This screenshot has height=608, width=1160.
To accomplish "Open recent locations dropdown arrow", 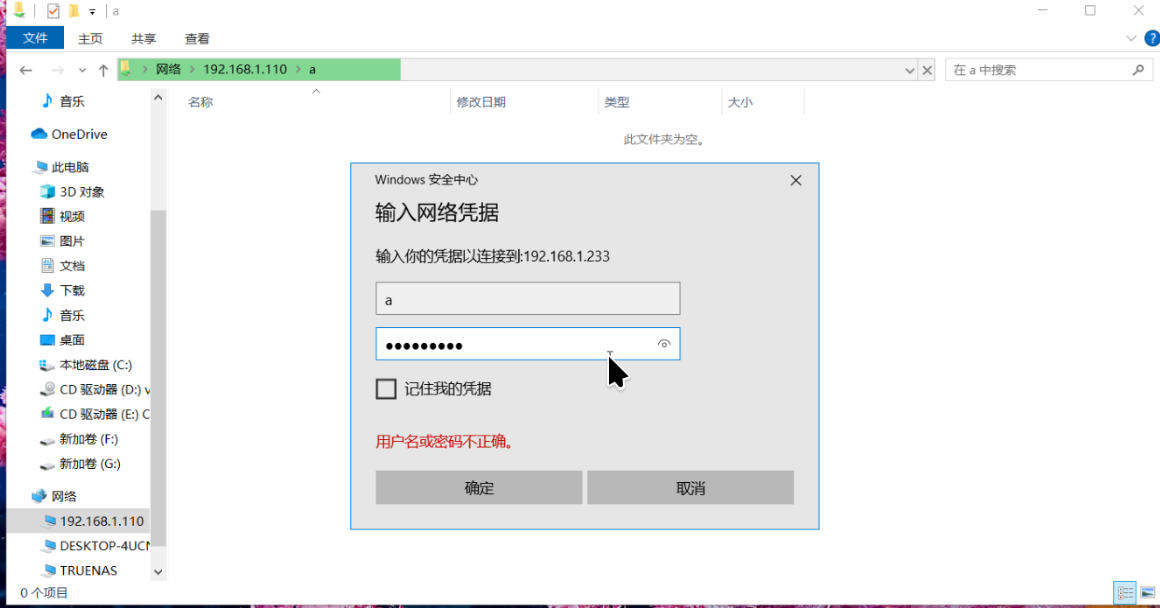I will click(x=82, y=70).
